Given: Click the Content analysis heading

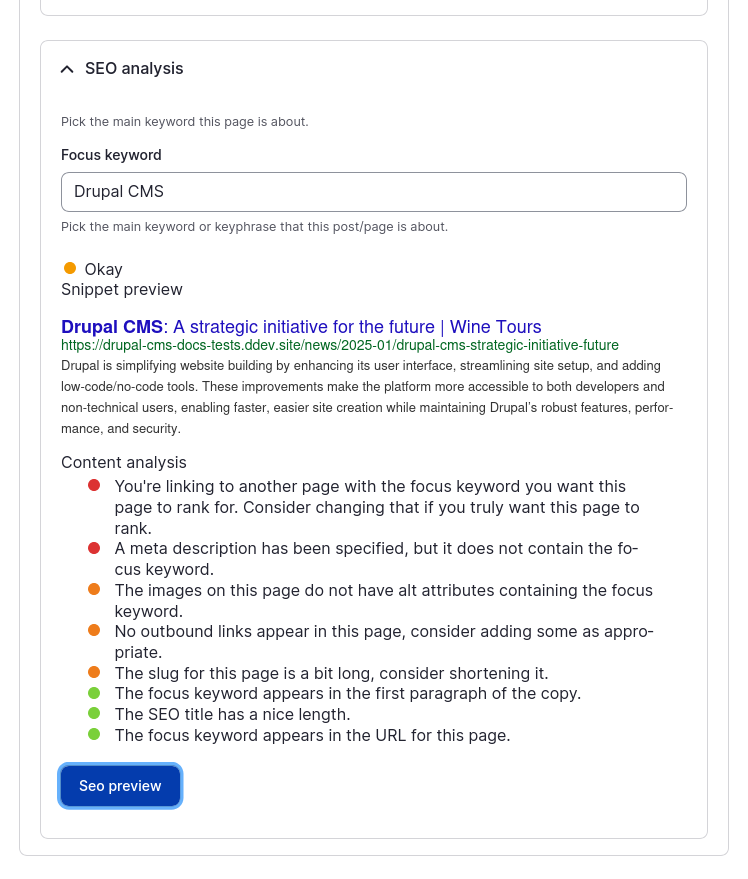Looking at the screenshot, I should (x=123, y=462).
